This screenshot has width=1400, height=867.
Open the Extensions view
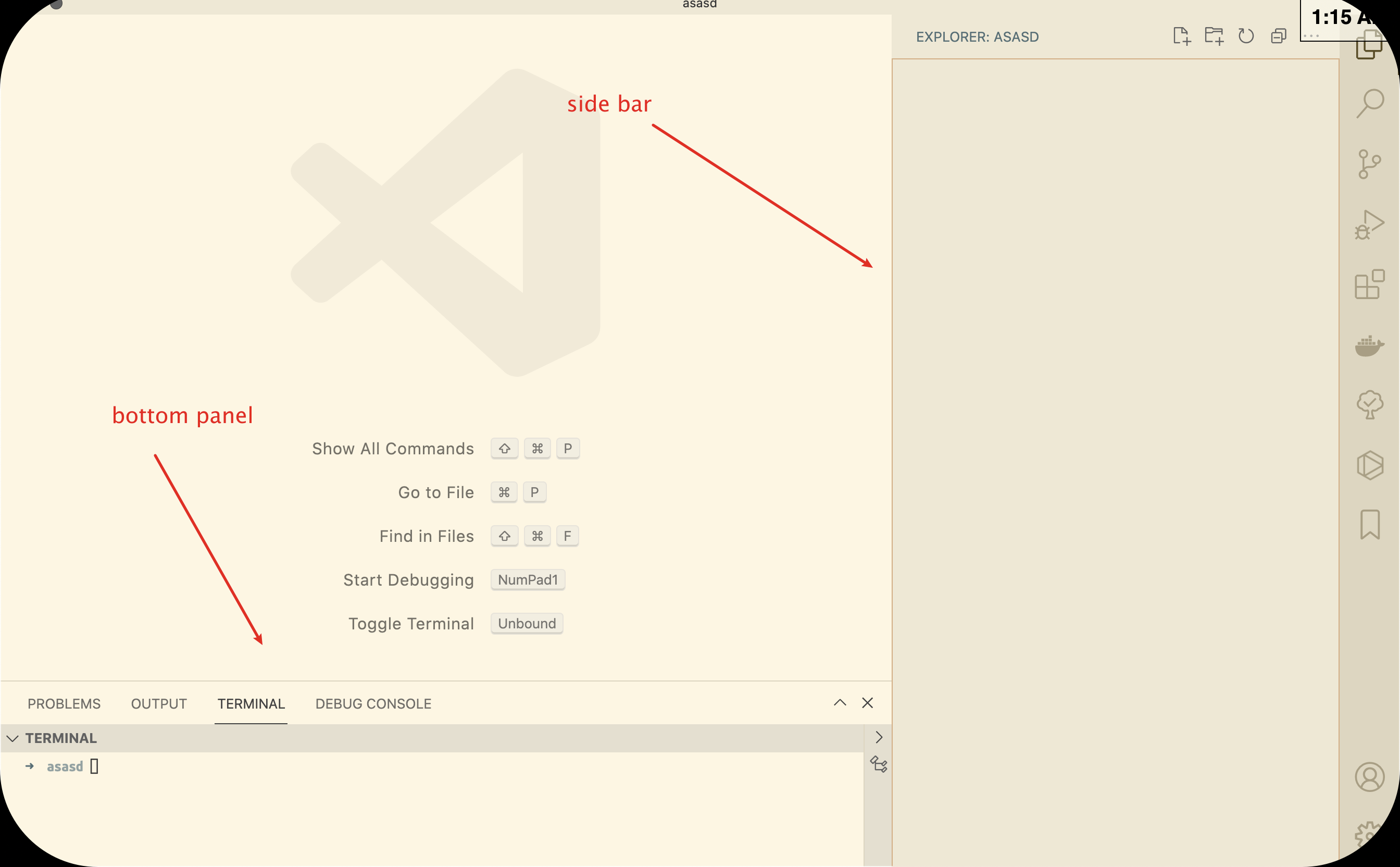[1370, 284]
